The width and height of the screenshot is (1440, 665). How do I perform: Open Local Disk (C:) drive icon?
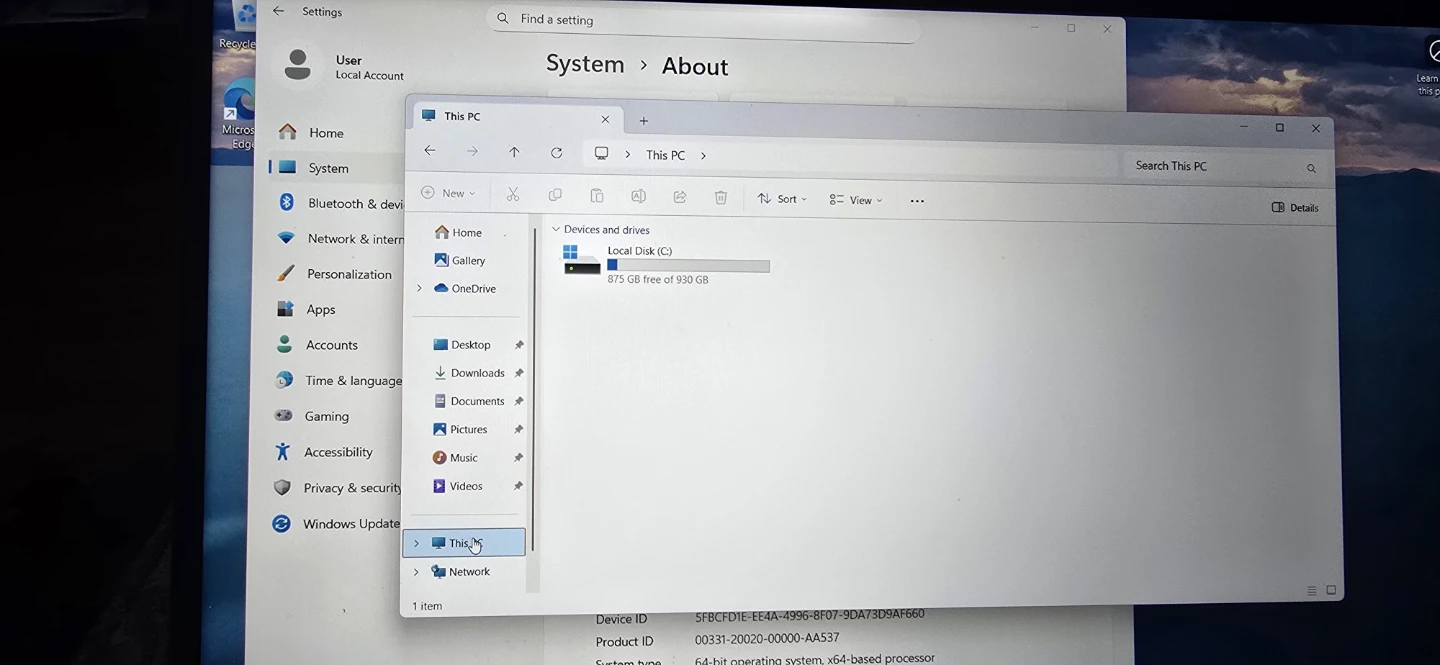coord(581,260)
